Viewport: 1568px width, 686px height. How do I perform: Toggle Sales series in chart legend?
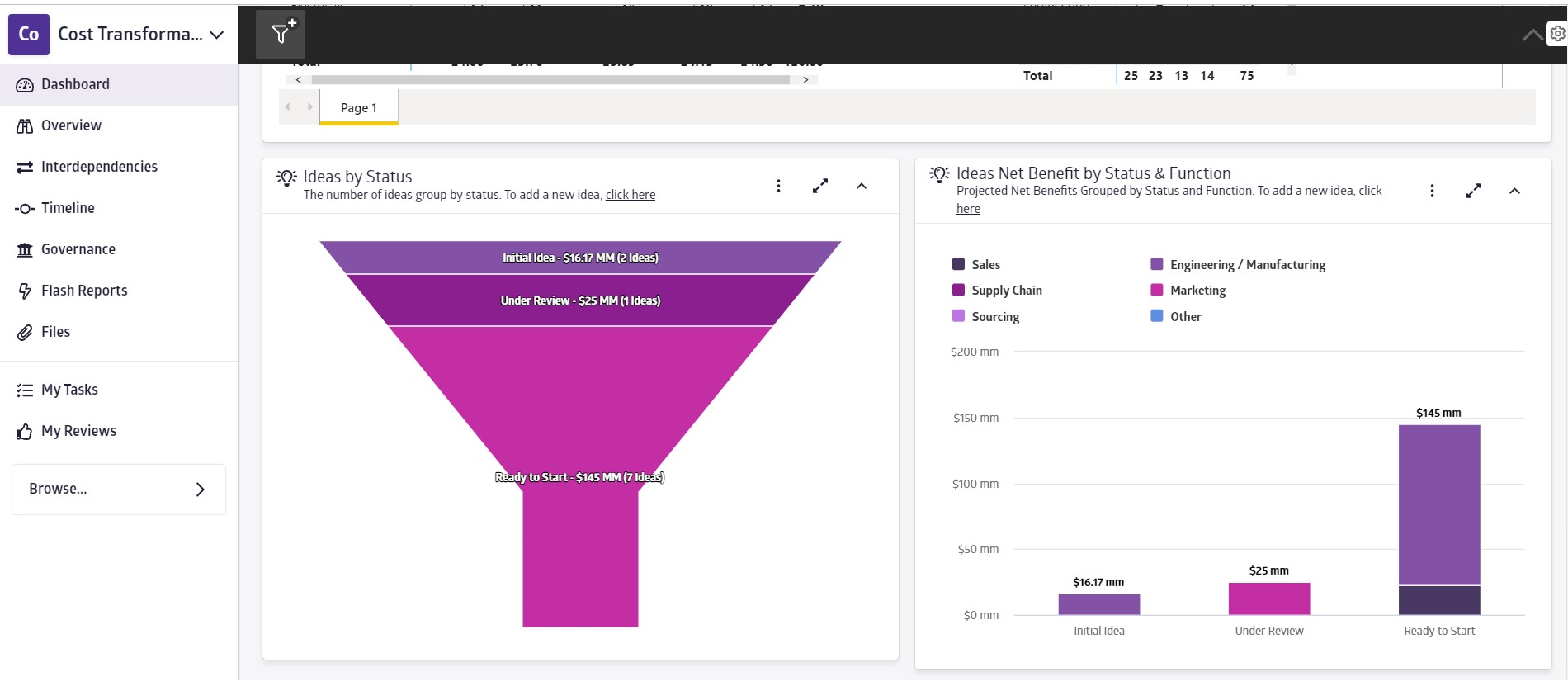tap(985, 264)
